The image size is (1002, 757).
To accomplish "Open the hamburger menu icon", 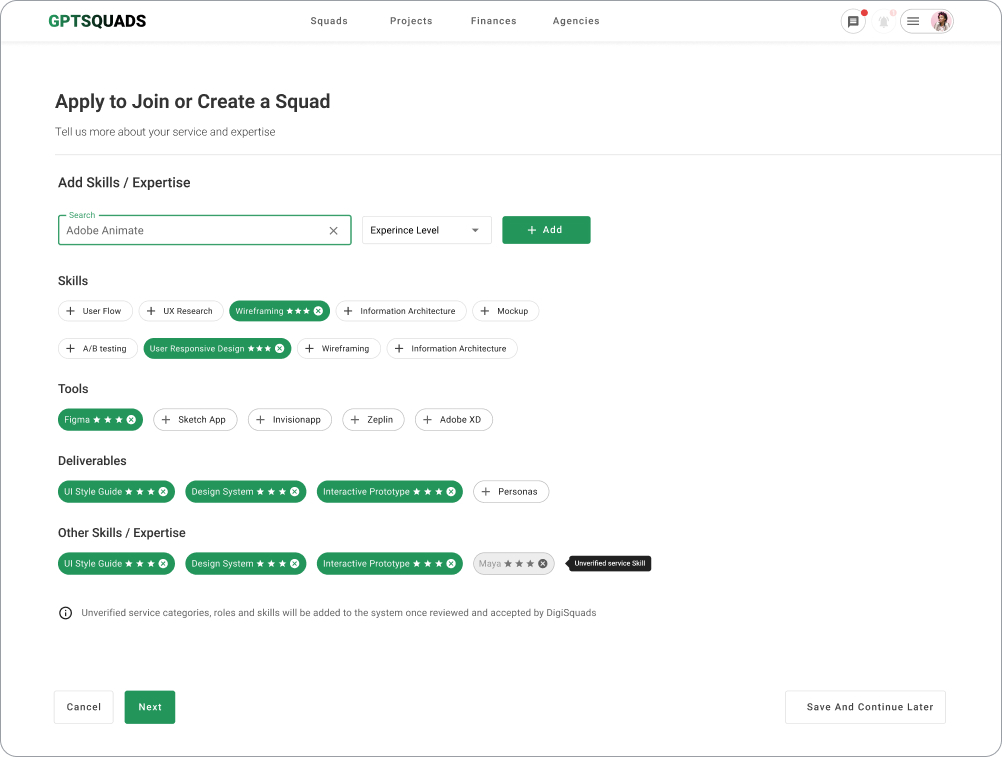I will pyautogui.click(x=913, y=22).
